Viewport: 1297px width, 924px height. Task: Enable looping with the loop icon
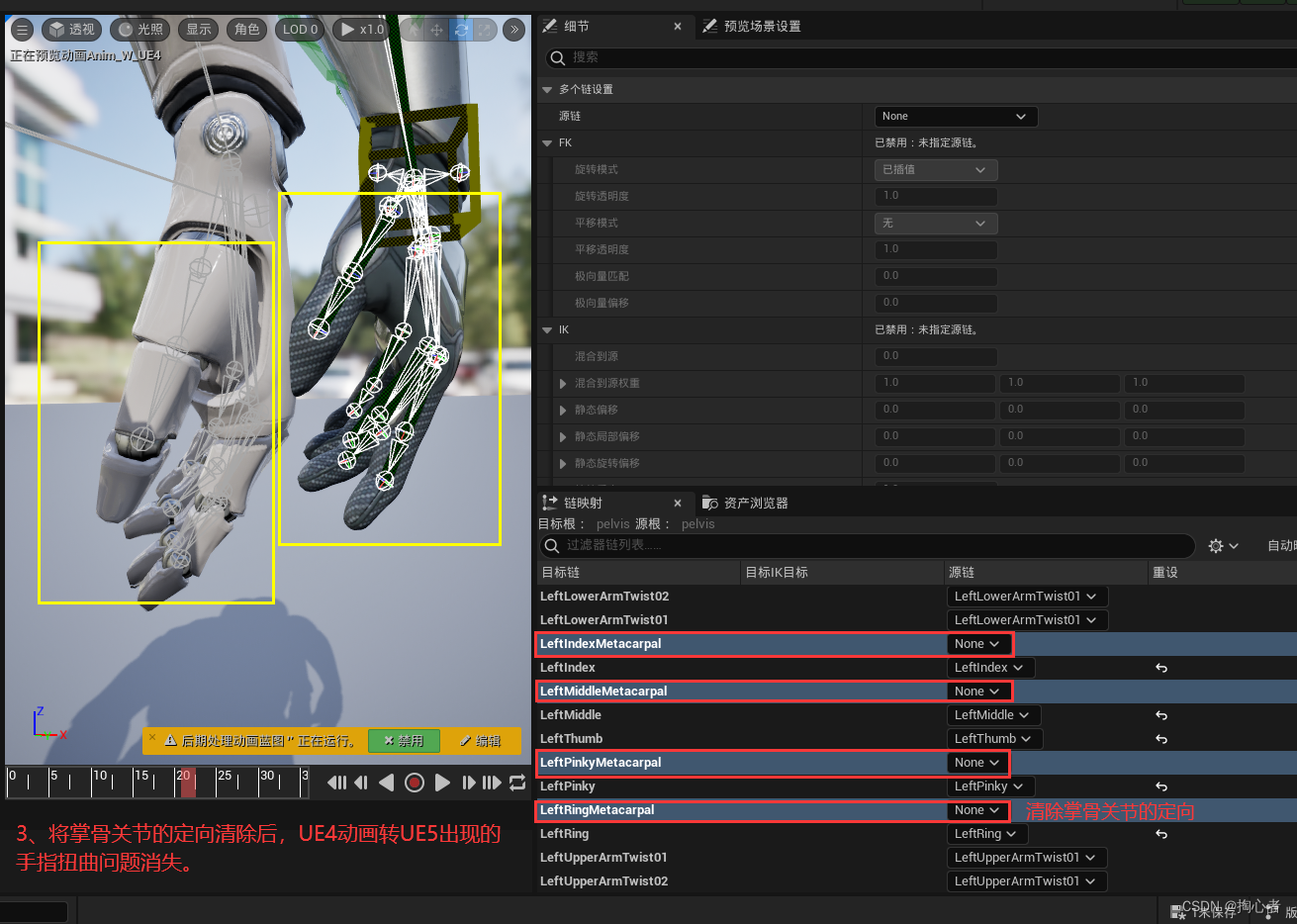(517, 782)
